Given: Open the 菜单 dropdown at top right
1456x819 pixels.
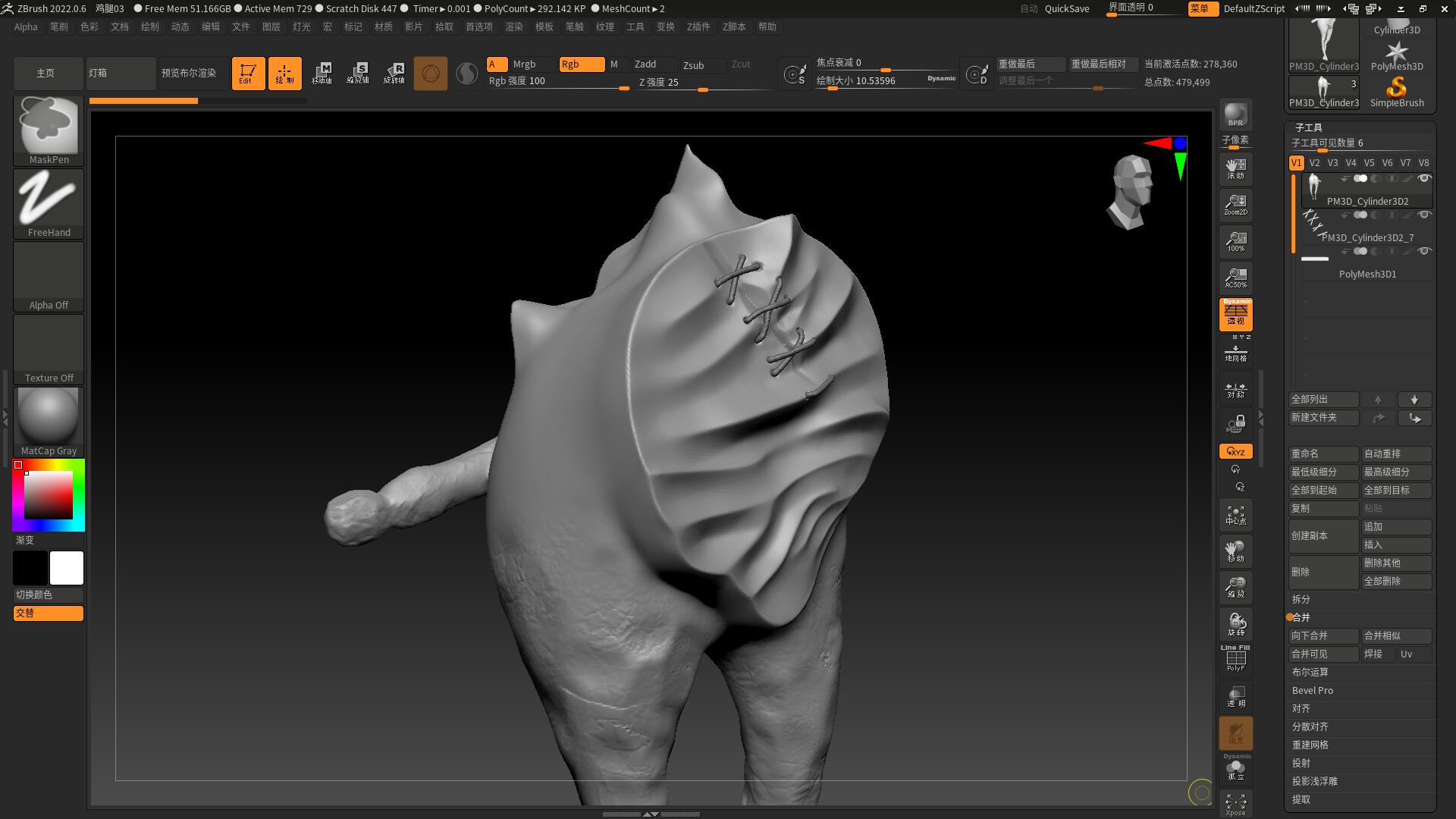Looking at the screenshot, I should pos(1203,9).
